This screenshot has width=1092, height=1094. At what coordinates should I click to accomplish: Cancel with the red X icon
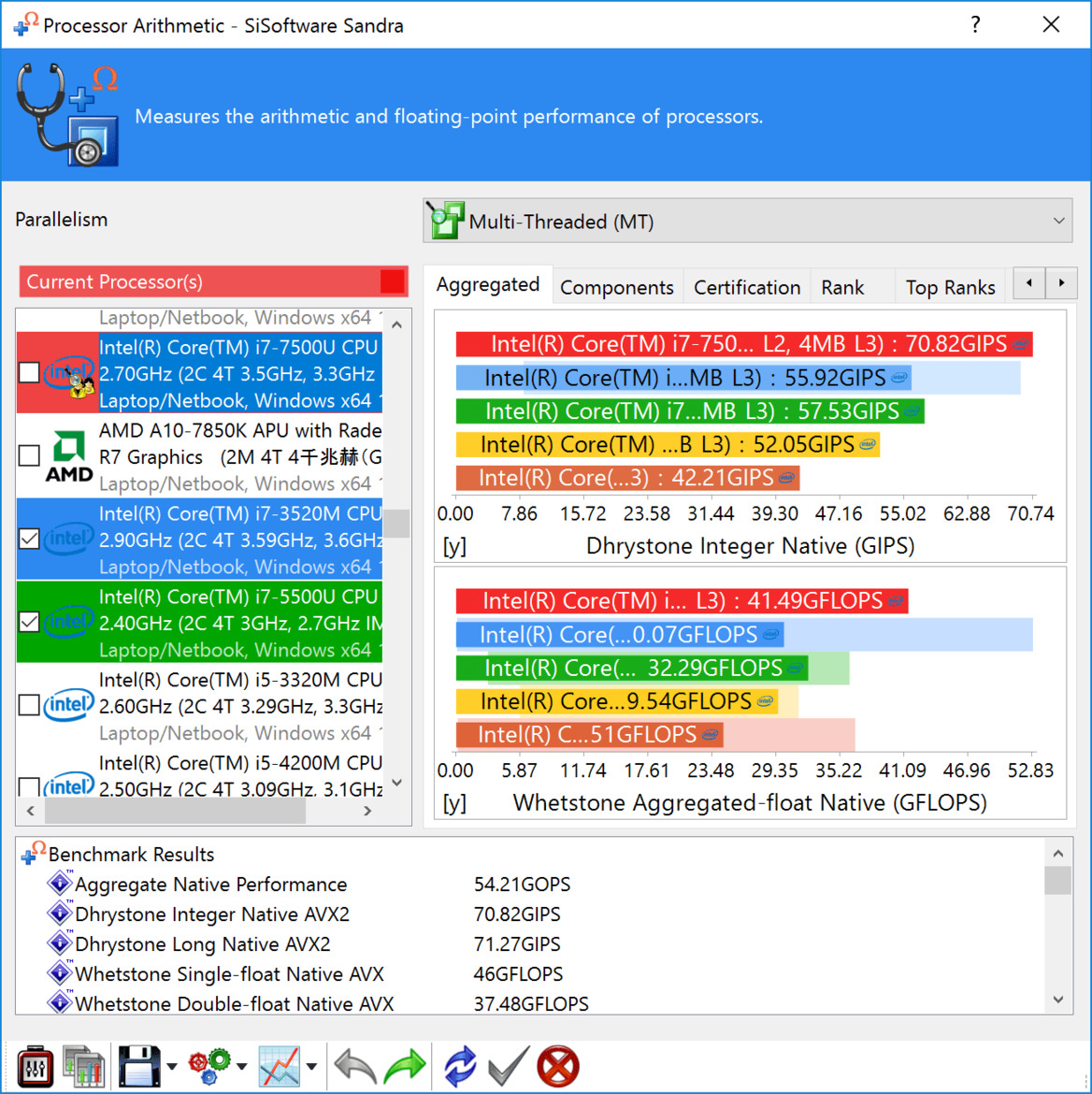tap(558, 1065)
